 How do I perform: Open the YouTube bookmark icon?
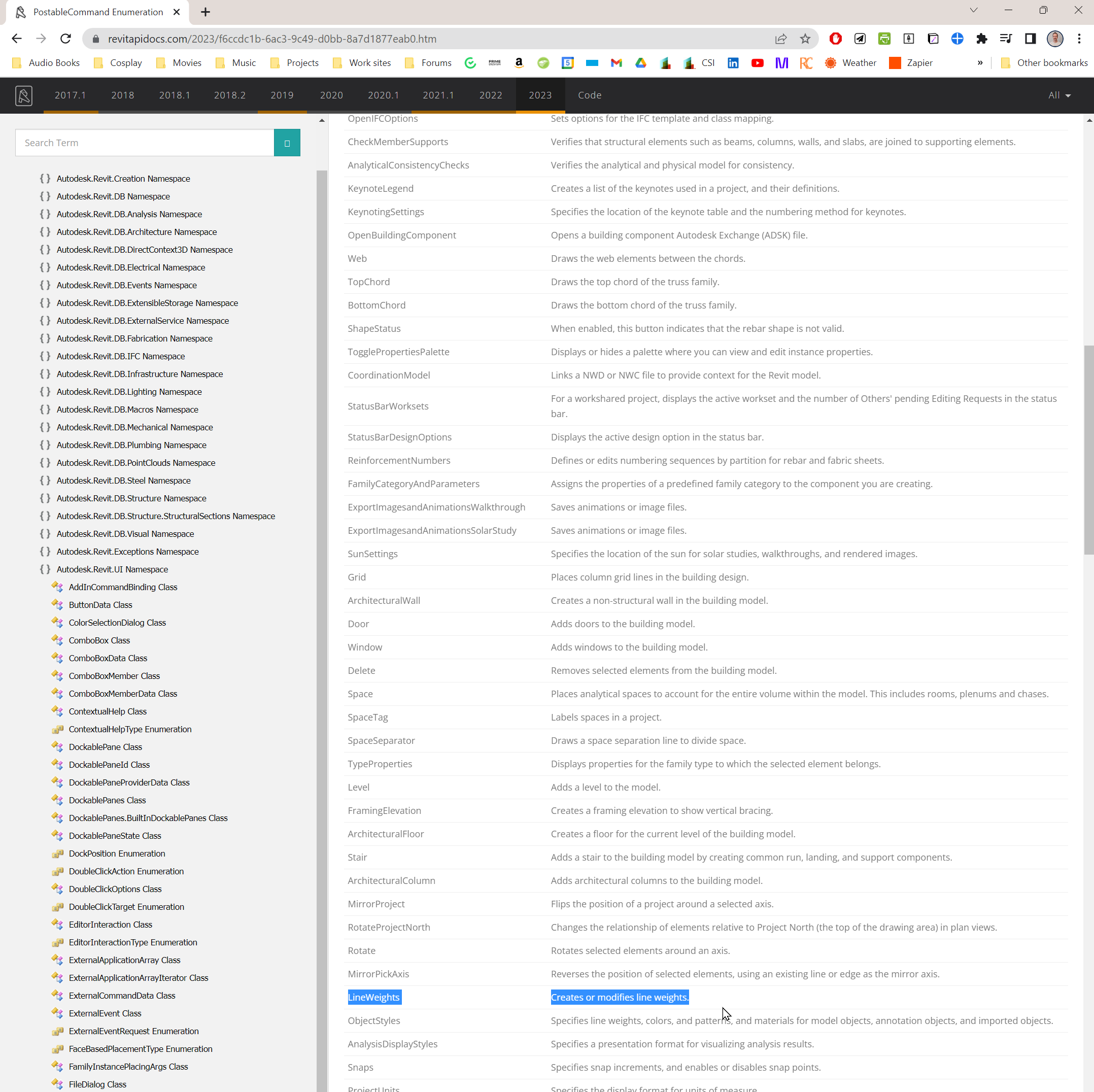click(x=757, y=63)
